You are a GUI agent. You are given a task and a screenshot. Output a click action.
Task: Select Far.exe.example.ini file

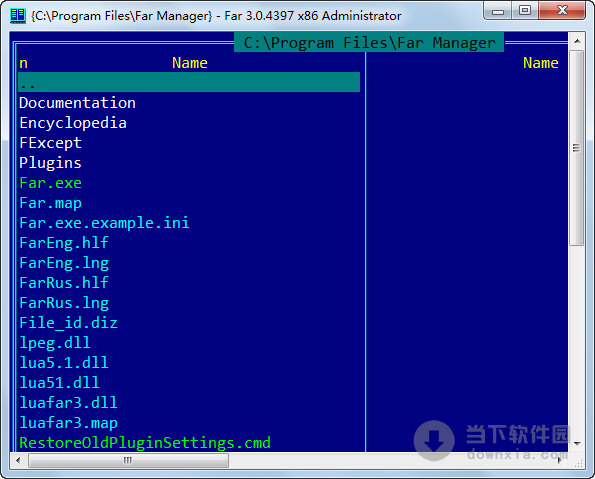pyautogui.click(x=104, y=223)
